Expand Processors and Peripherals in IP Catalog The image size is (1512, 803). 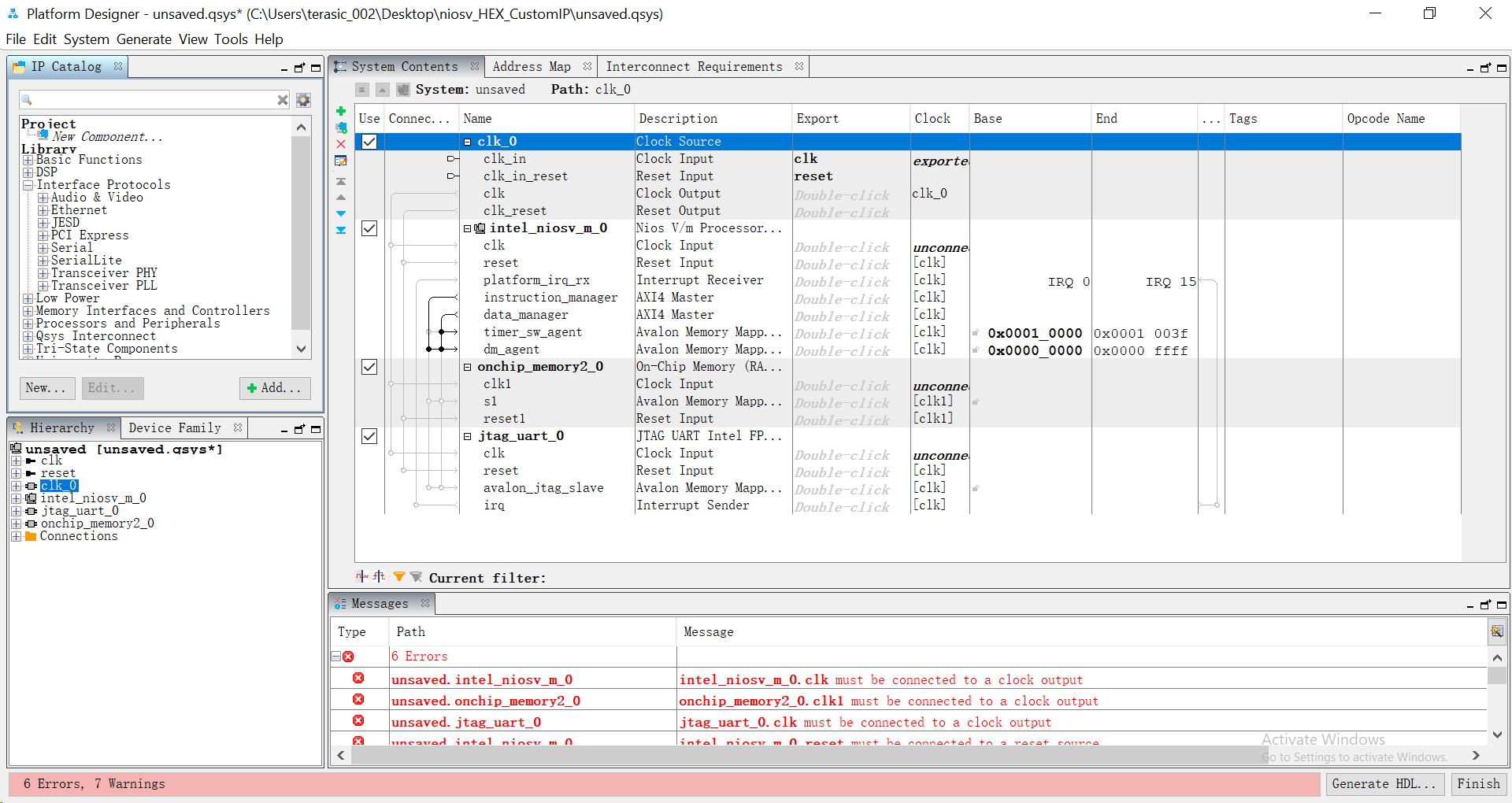(x=28, y=324)
